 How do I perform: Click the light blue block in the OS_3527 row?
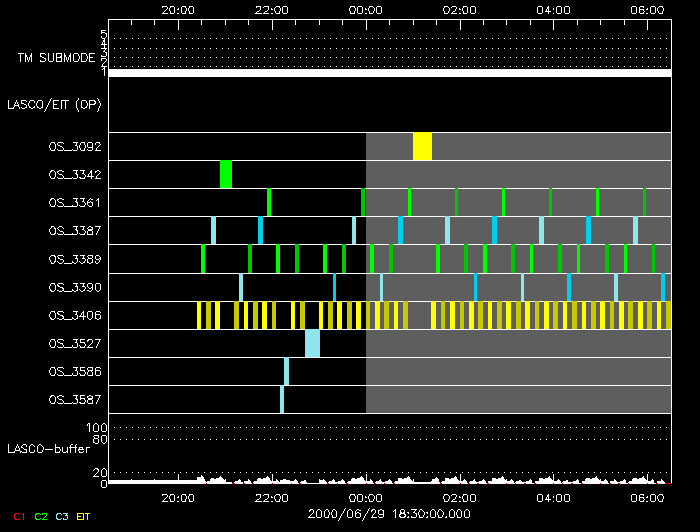[312, 343]
